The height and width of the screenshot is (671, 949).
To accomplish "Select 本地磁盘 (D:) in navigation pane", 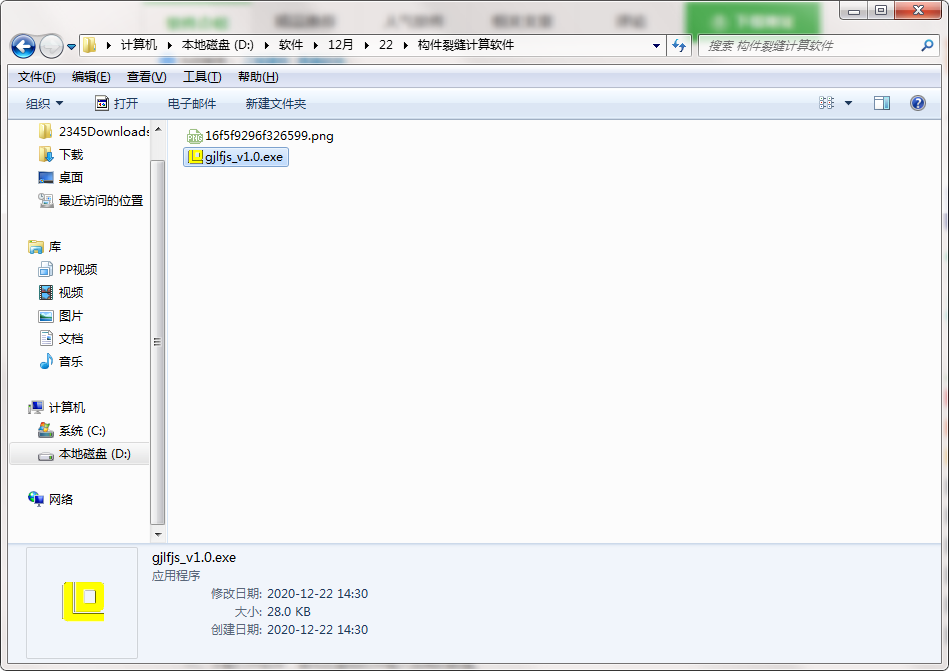I will 94,454.
